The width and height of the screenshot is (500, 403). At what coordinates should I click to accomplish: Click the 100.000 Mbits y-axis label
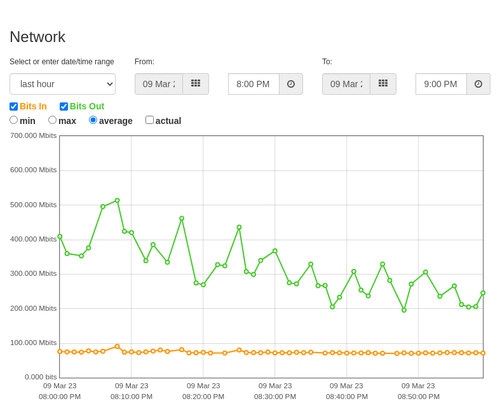[33, 343]
